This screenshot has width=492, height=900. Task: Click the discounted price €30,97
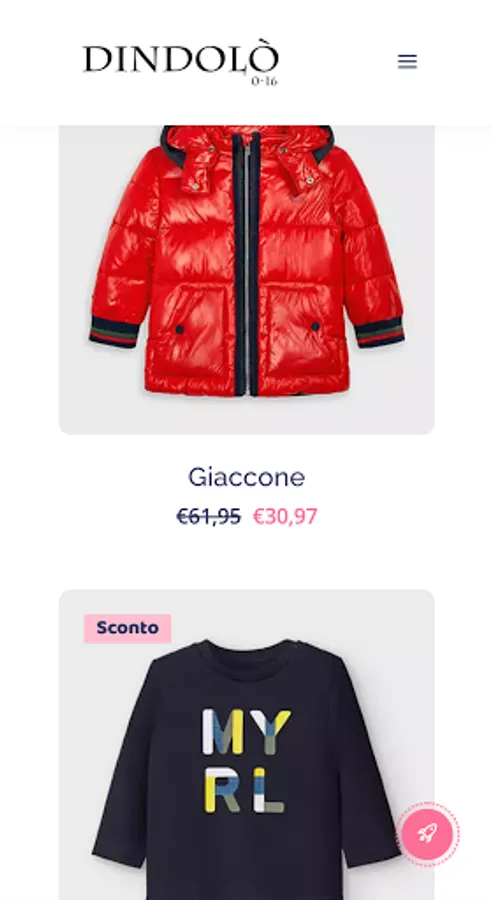285,517
